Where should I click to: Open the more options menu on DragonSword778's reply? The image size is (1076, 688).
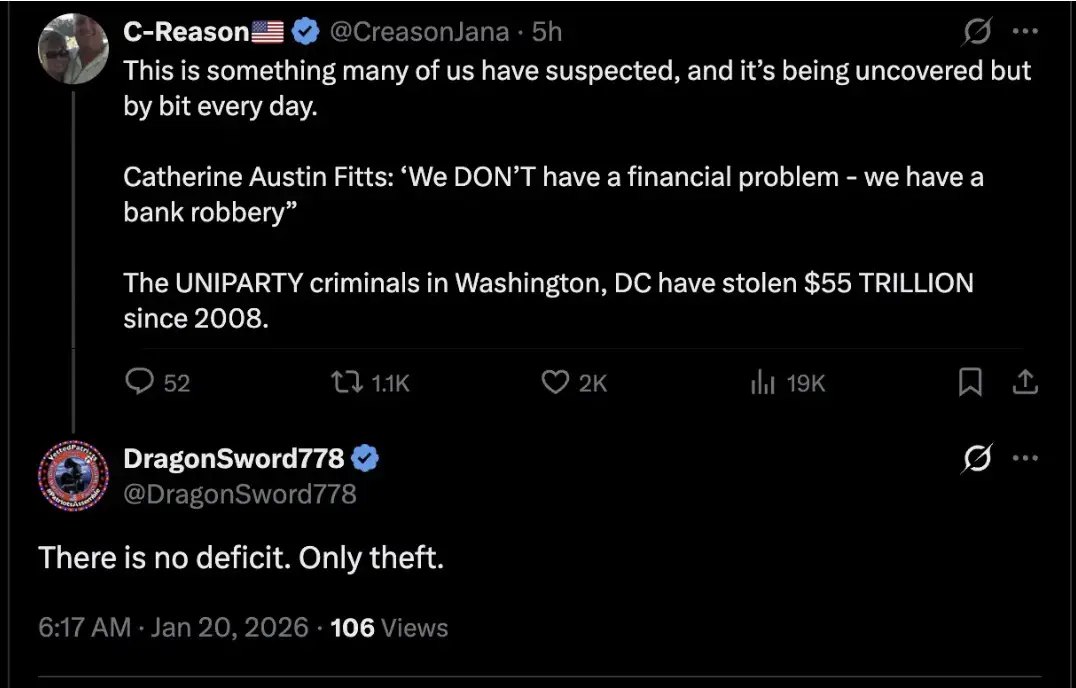point(1025,459)
